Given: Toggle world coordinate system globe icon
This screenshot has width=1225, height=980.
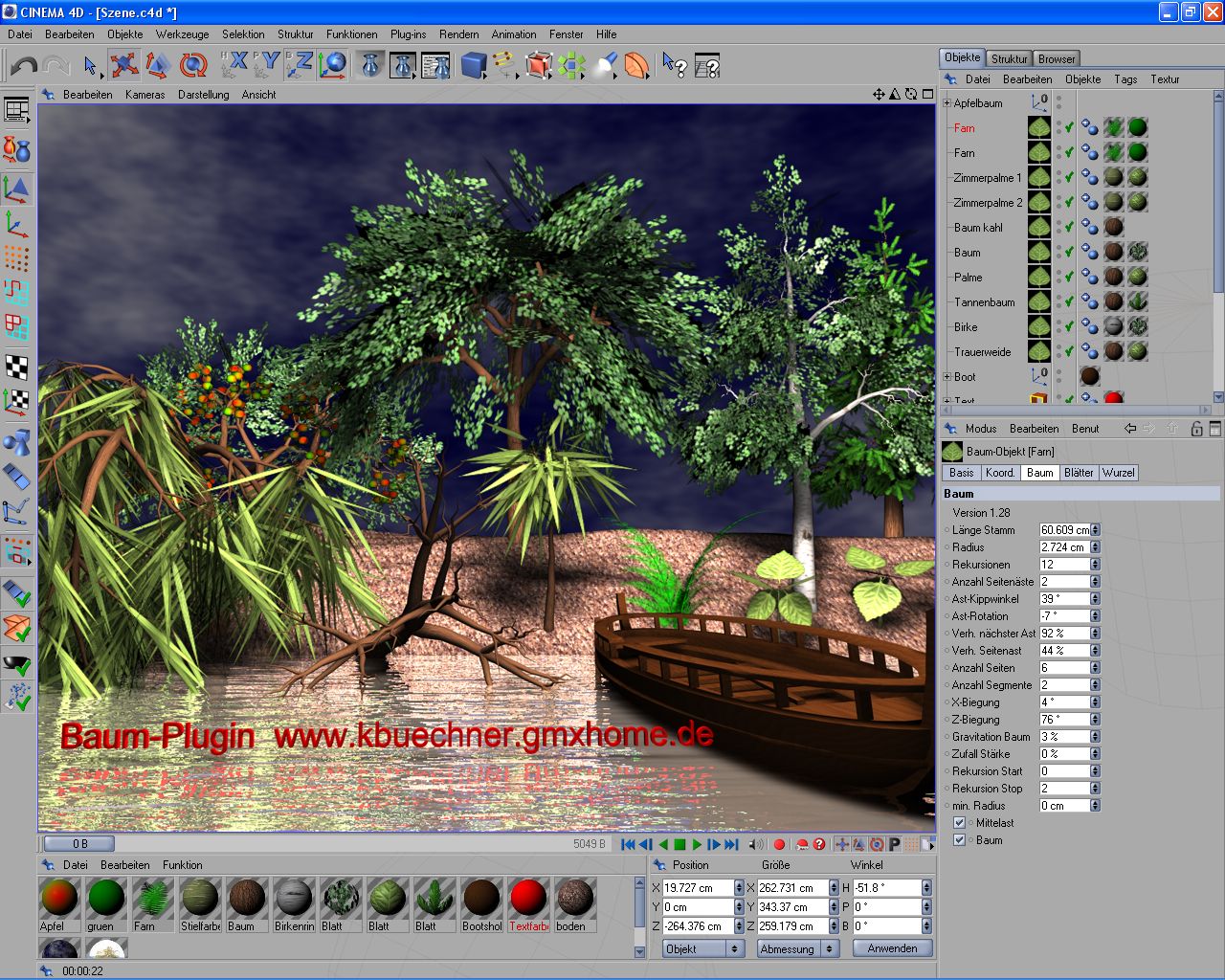Looking at the screenshot, I should pos(332,64).
